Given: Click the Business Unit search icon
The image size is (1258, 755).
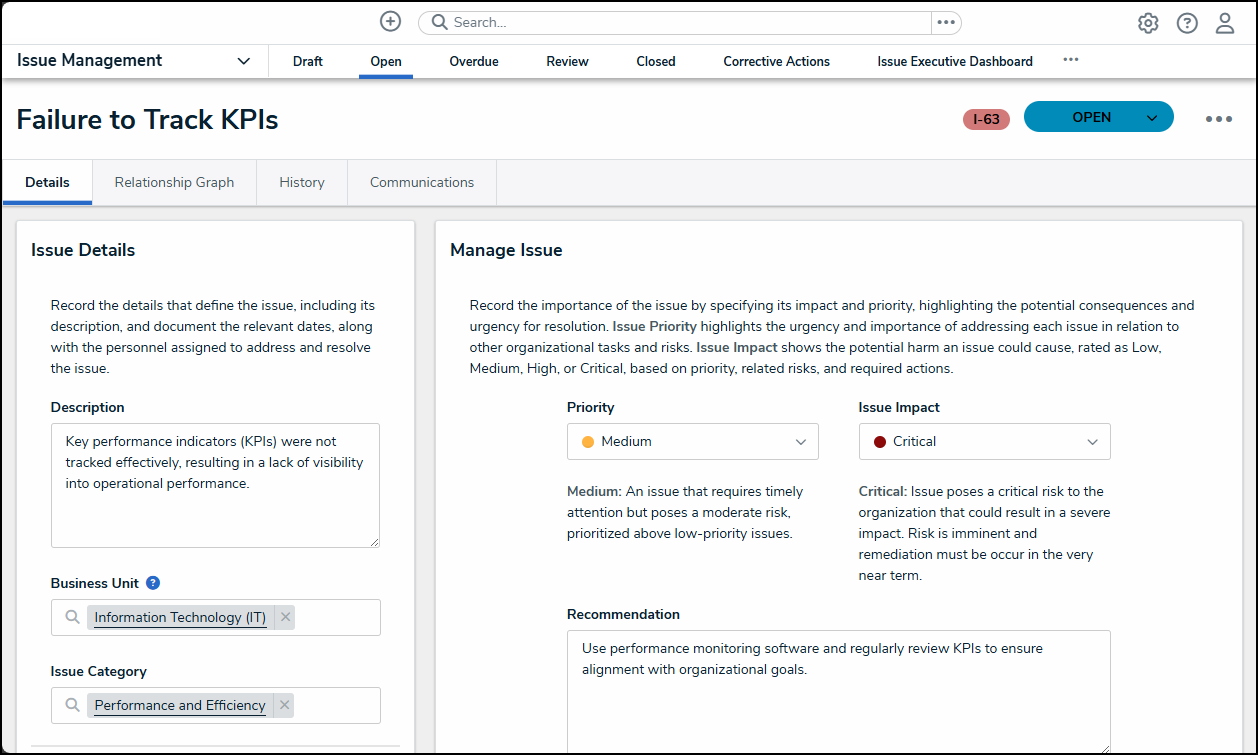Looking at the screenshot, I should point(72,617).
